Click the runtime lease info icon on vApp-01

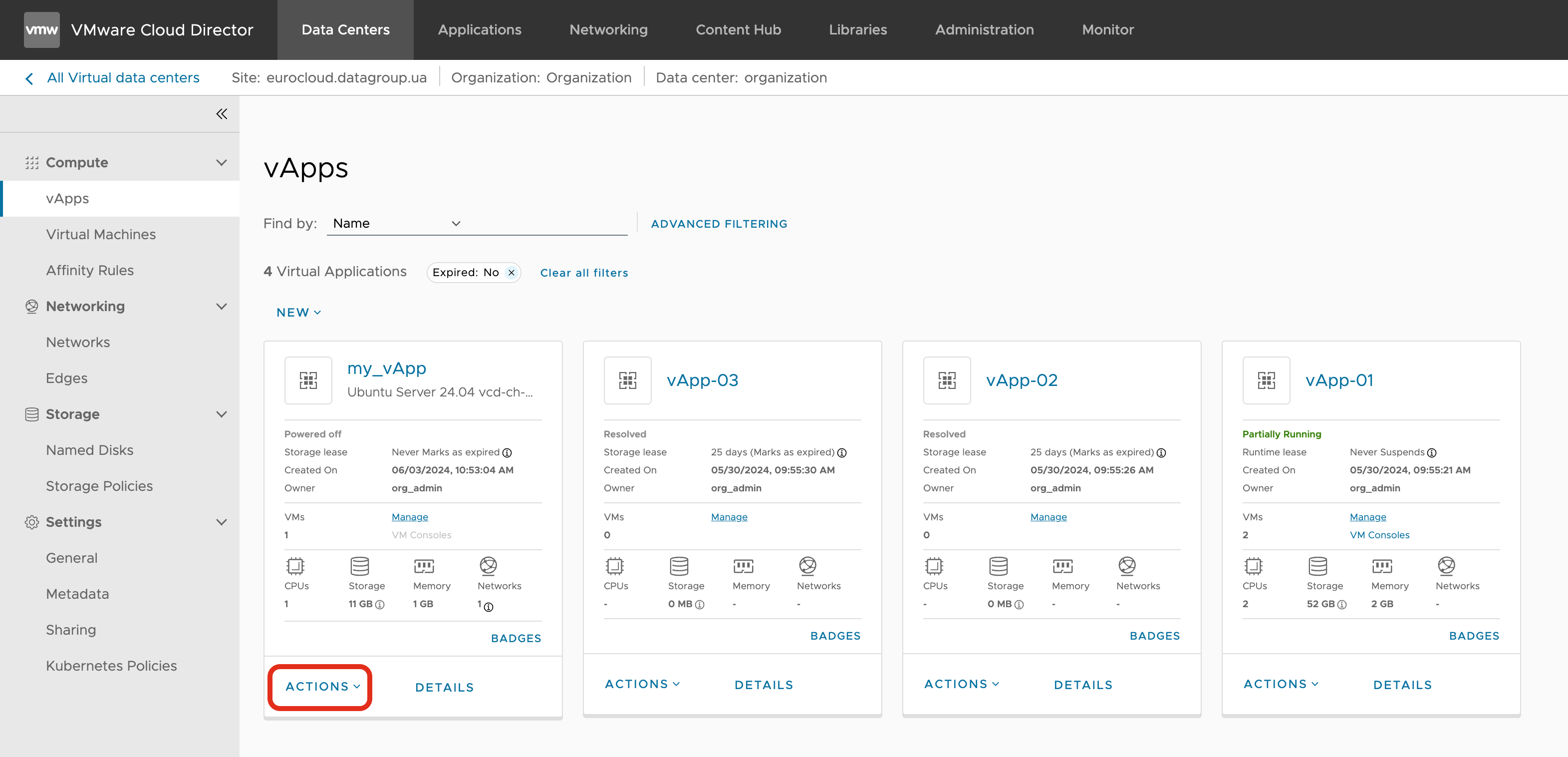point(1432,452)
